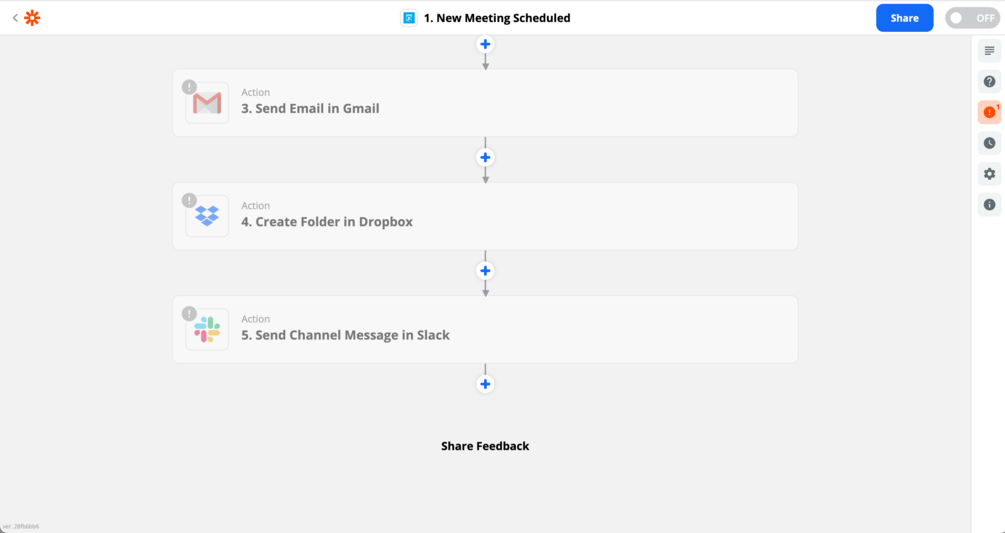Click the Share button
Viewport: 1005px width, 533px height.
(x=904, y=18)
